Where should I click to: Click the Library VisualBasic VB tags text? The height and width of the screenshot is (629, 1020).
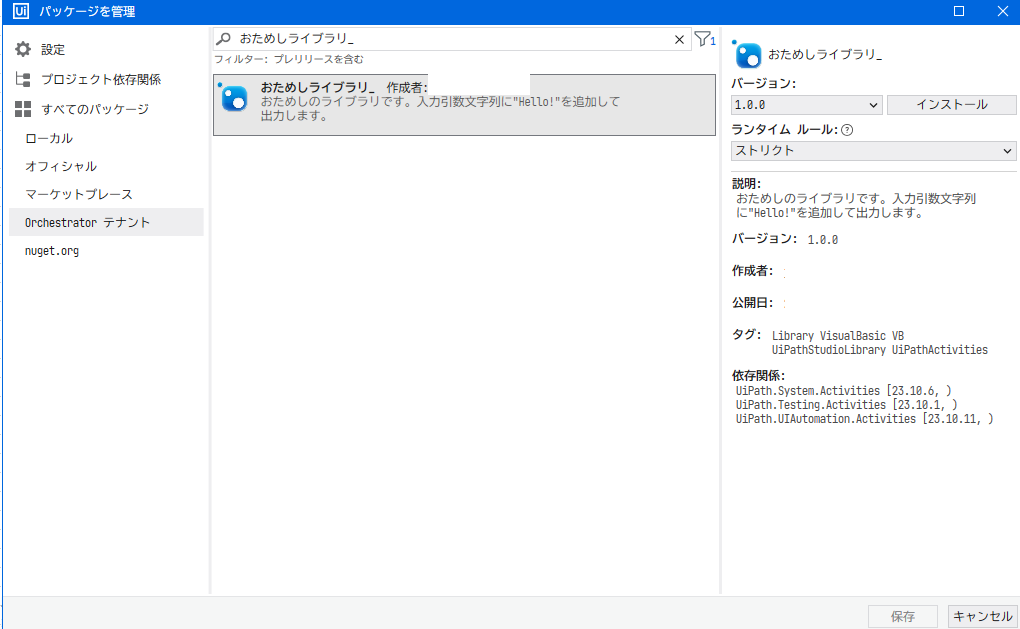click(x=838, y=336)
